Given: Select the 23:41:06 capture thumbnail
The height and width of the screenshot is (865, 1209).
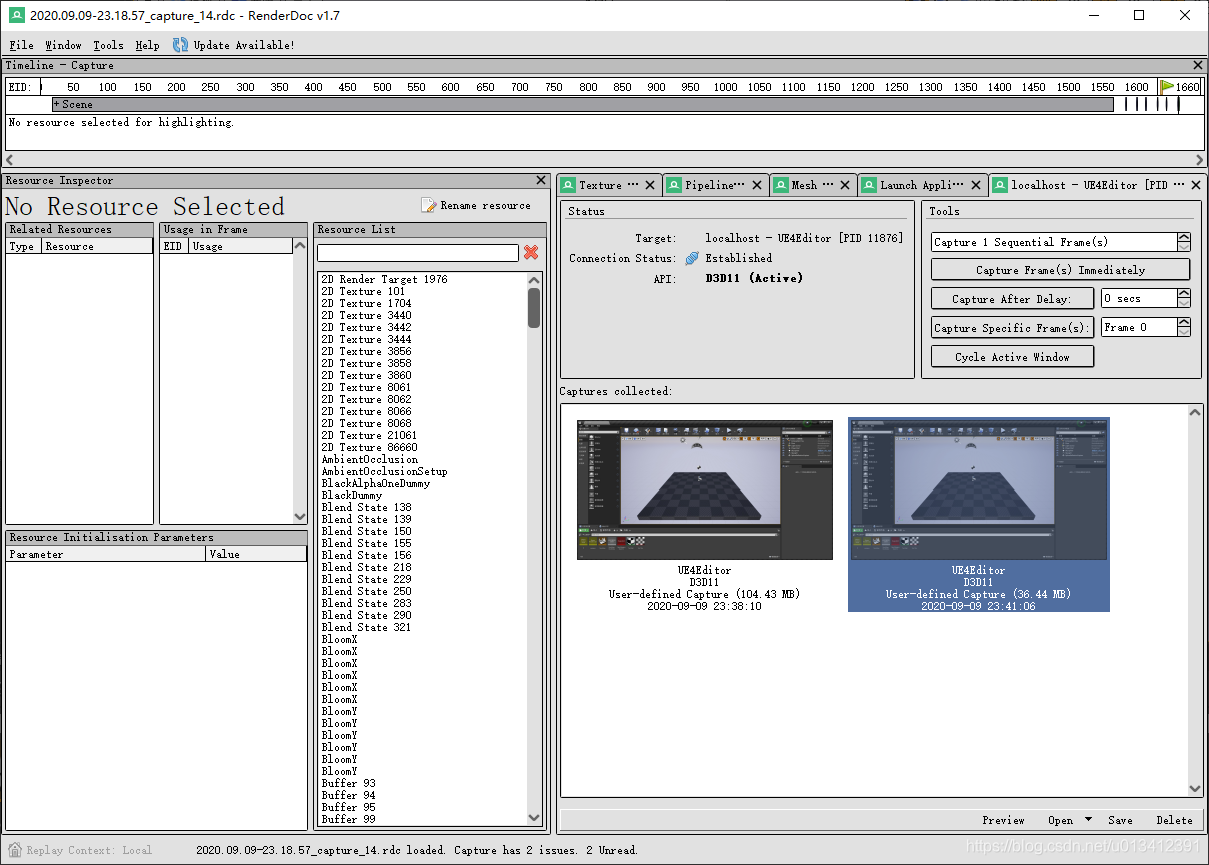Looking at the screenshot, I should (978, 490).
